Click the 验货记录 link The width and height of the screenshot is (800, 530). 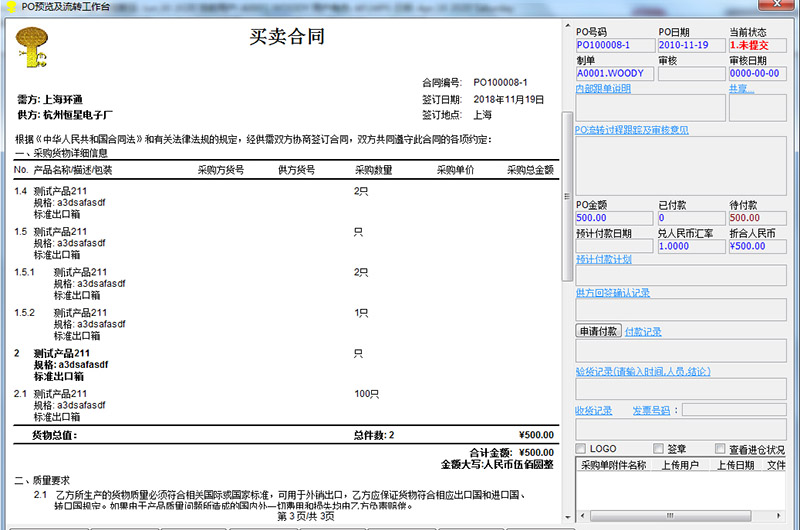click(x=642, y=371)
